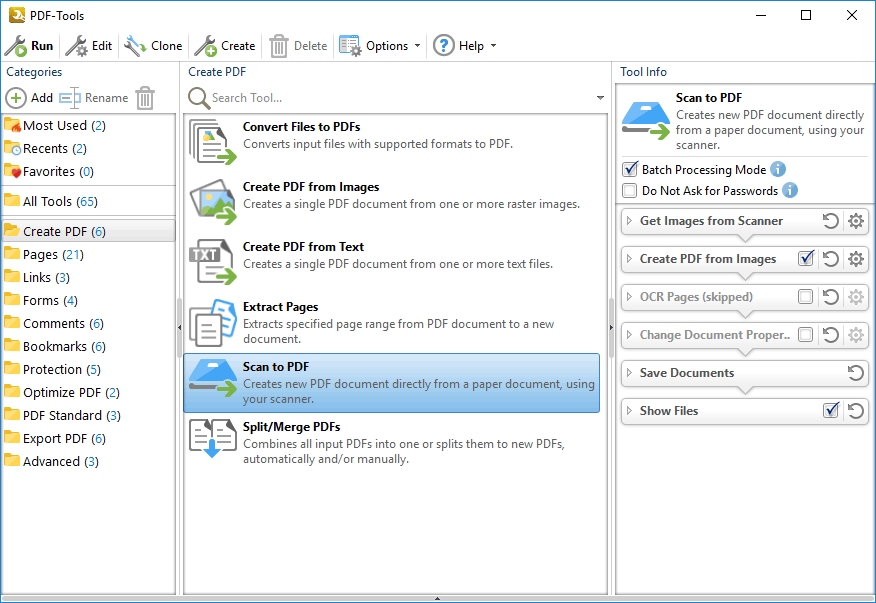The height and width of the screenshot is (603, 876).
Task: Open Create PDF from Images step settings gear
Action: click(x=856, y=259)
